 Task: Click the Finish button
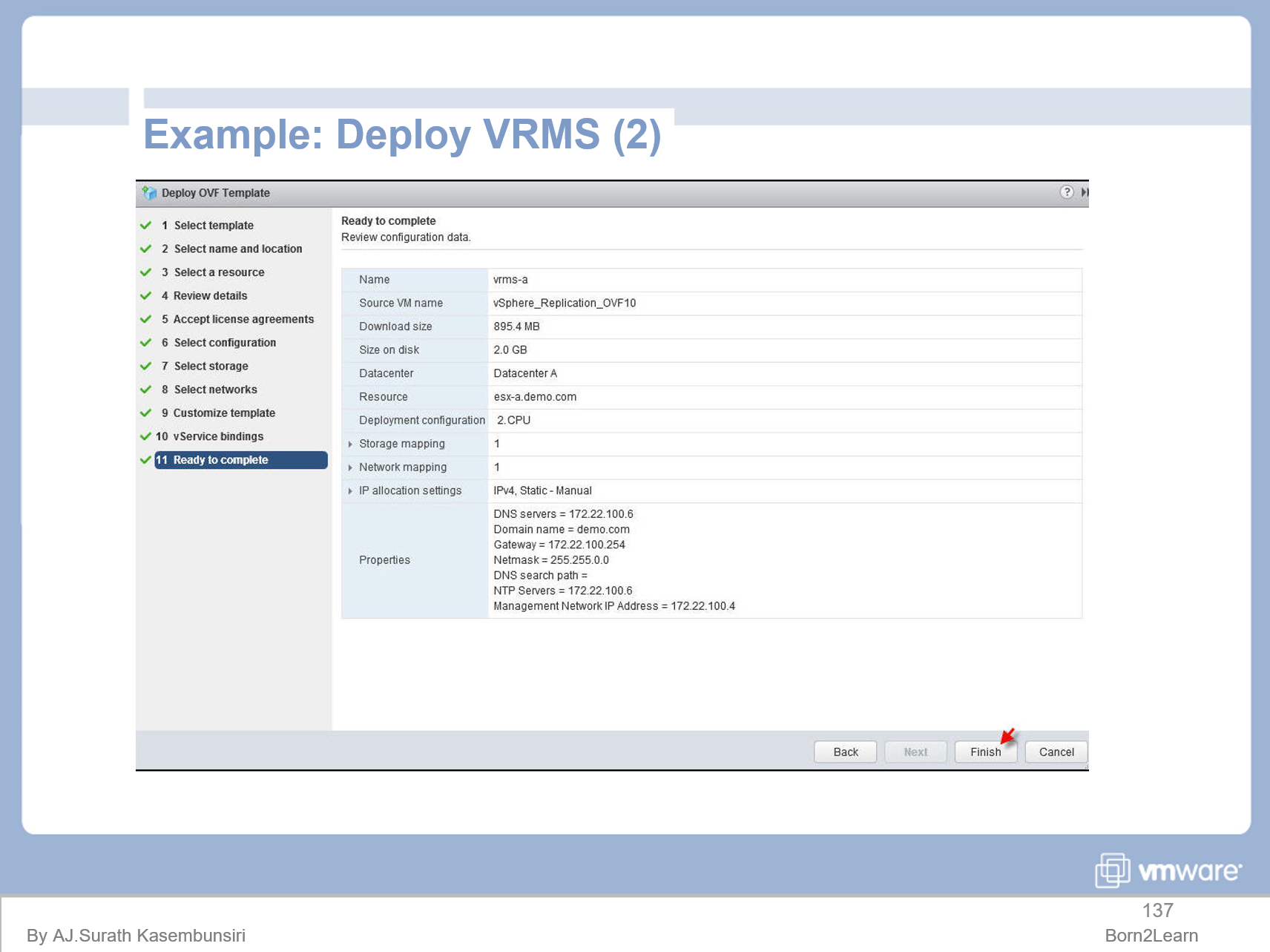[985, 752]
